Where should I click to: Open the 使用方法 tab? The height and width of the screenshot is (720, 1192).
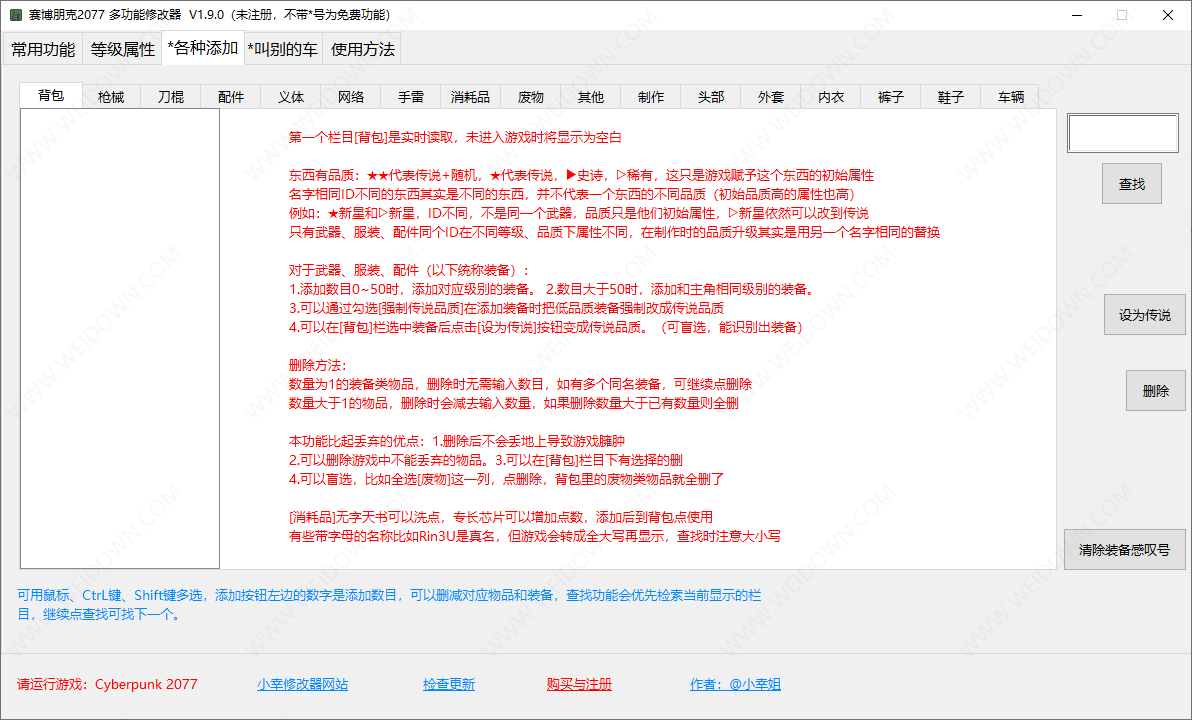[x=362, y=49]
